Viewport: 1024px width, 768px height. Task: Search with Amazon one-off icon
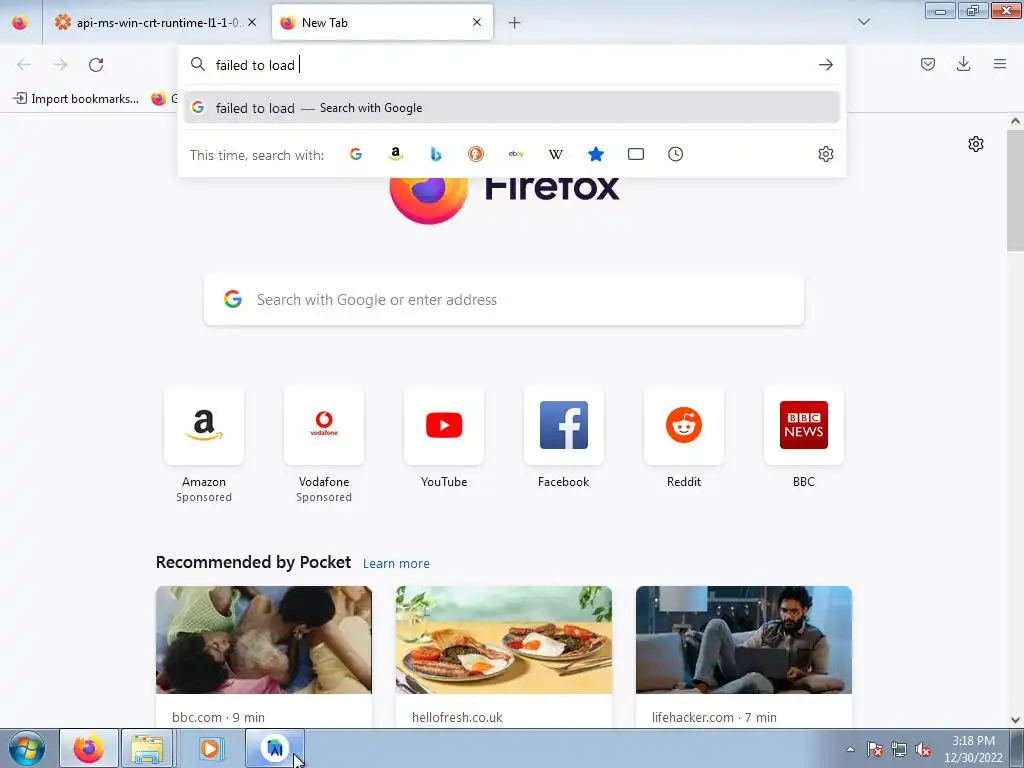click(x=395, y=154)
